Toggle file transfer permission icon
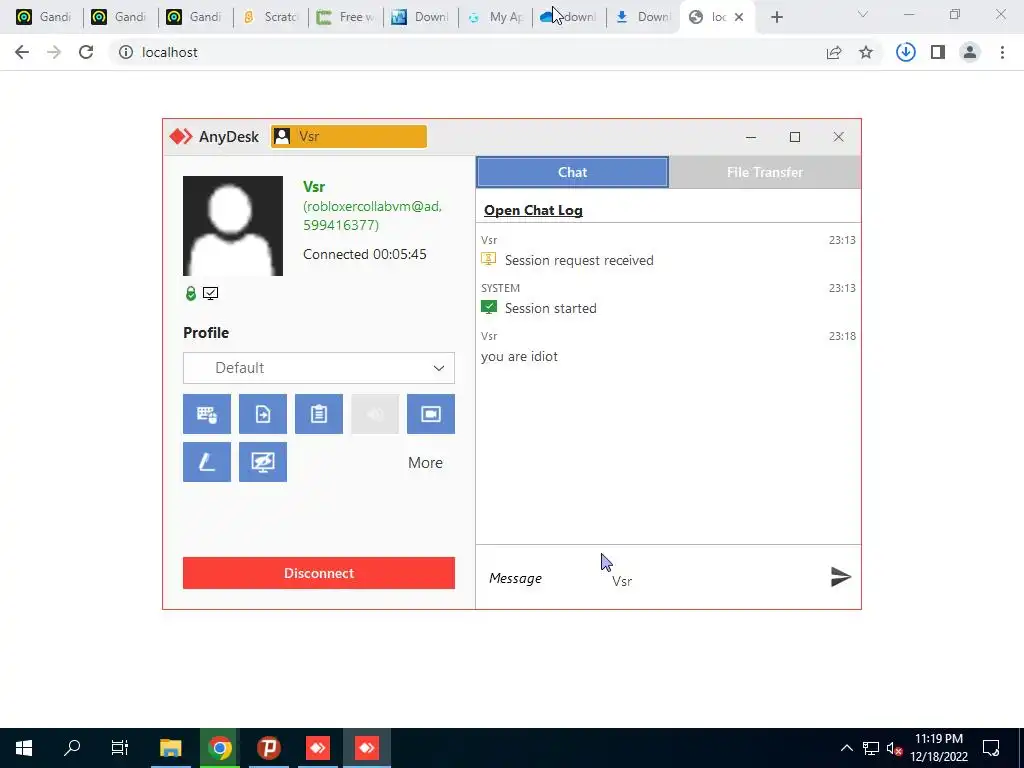1024x768 pixels. click(263, 414)
